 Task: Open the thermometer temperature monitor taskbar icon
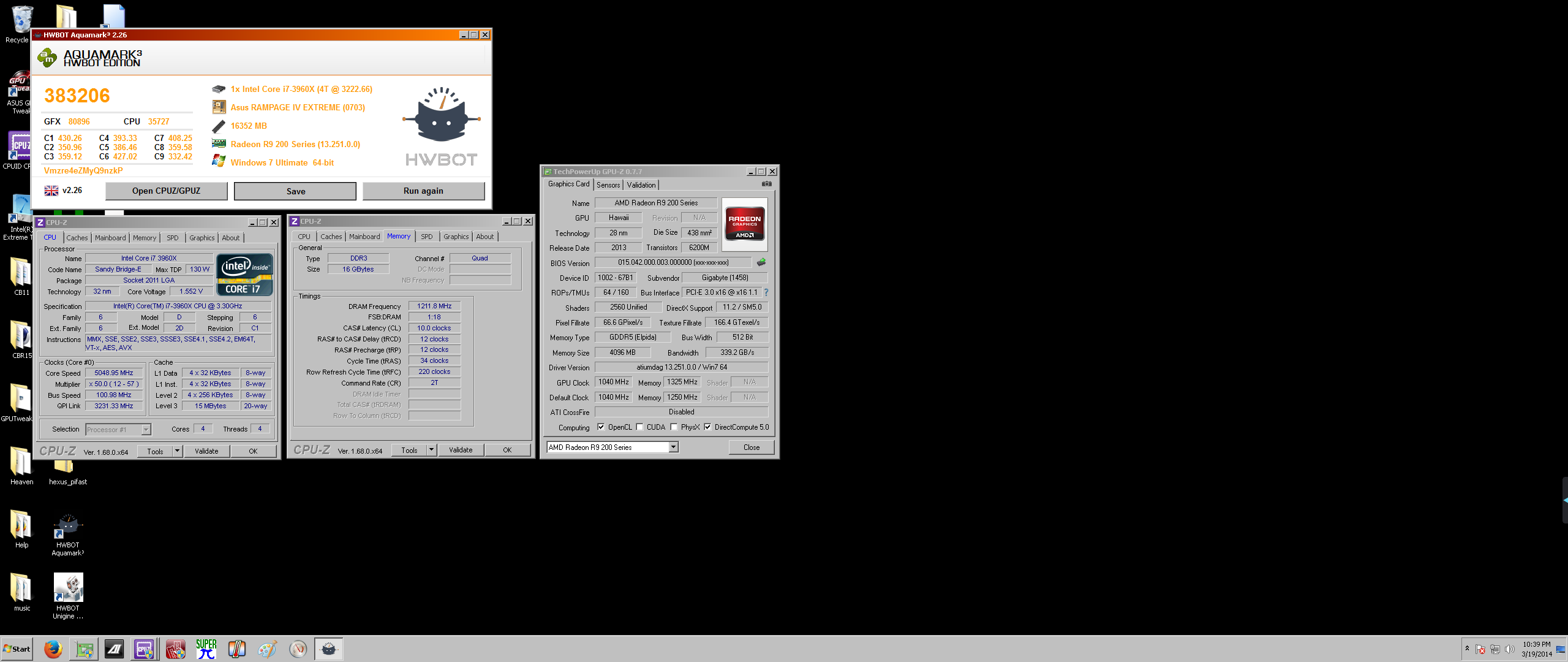(236, 649)
